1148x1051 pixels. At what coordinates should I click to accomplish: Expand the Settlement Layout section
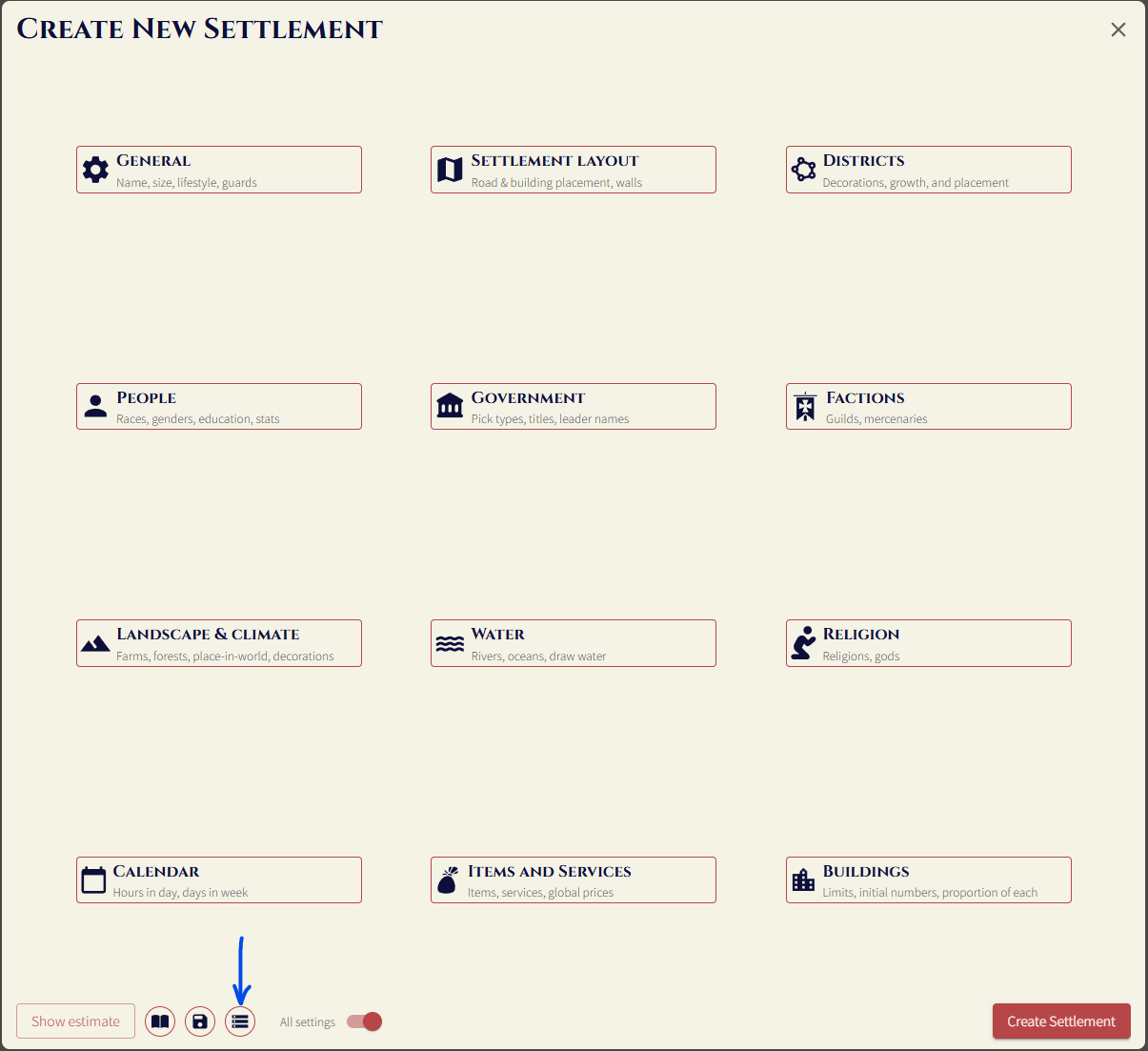click(x=574, y=170)
